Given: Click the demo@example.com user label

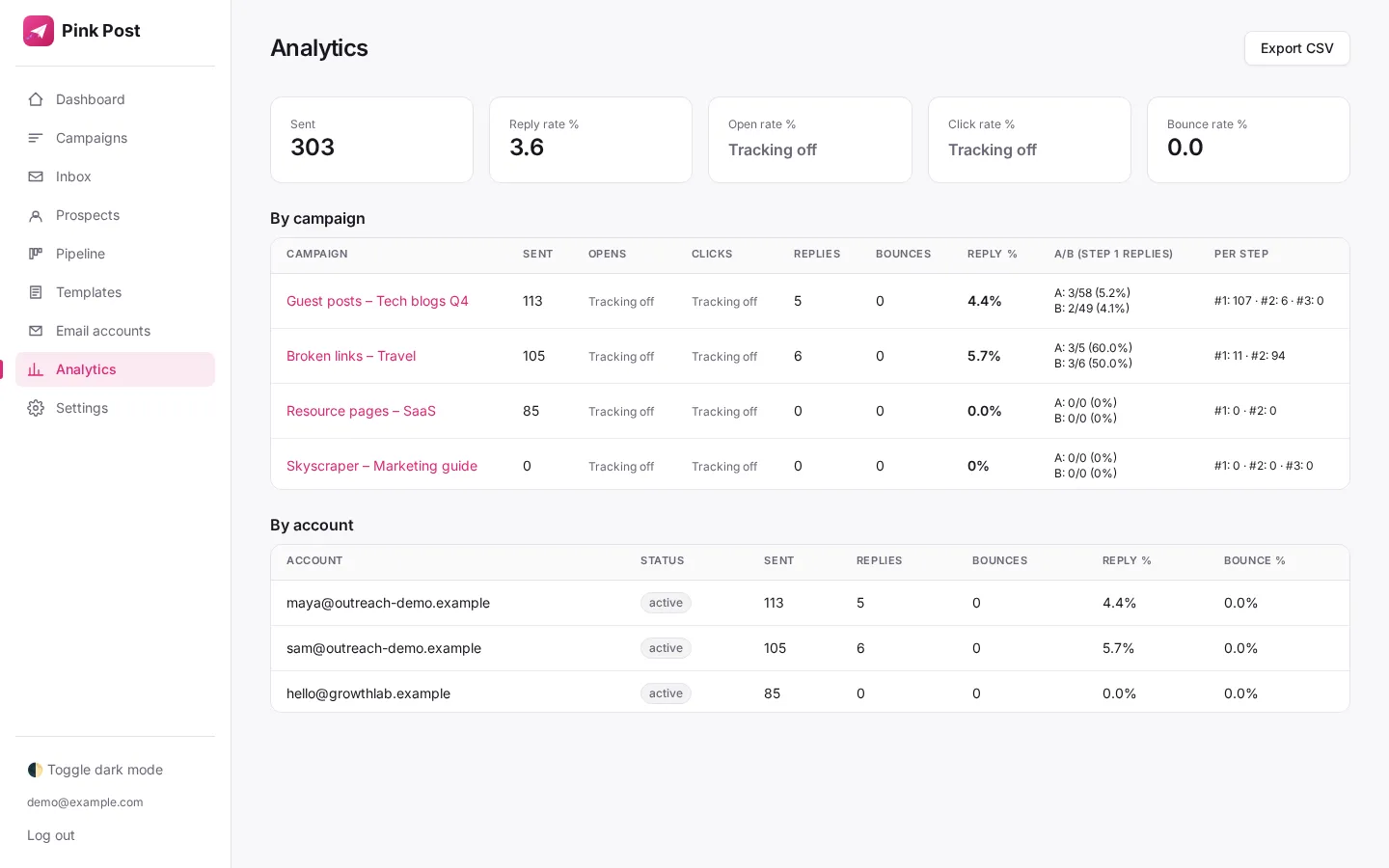Looking at the screenshot, I should coord(85,802).
